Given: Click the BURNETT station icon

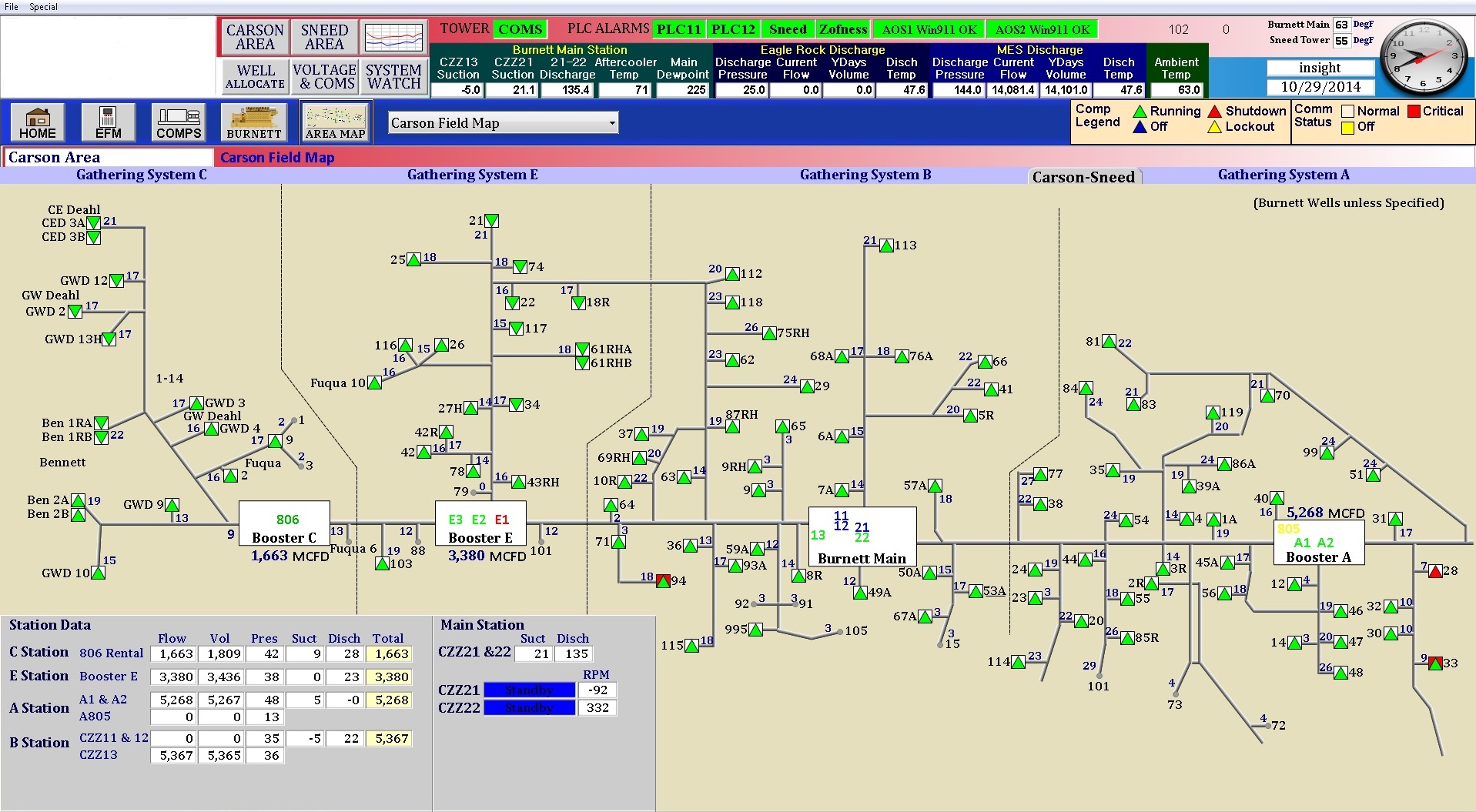Looking at the screenshot, I should pos(253,122).
